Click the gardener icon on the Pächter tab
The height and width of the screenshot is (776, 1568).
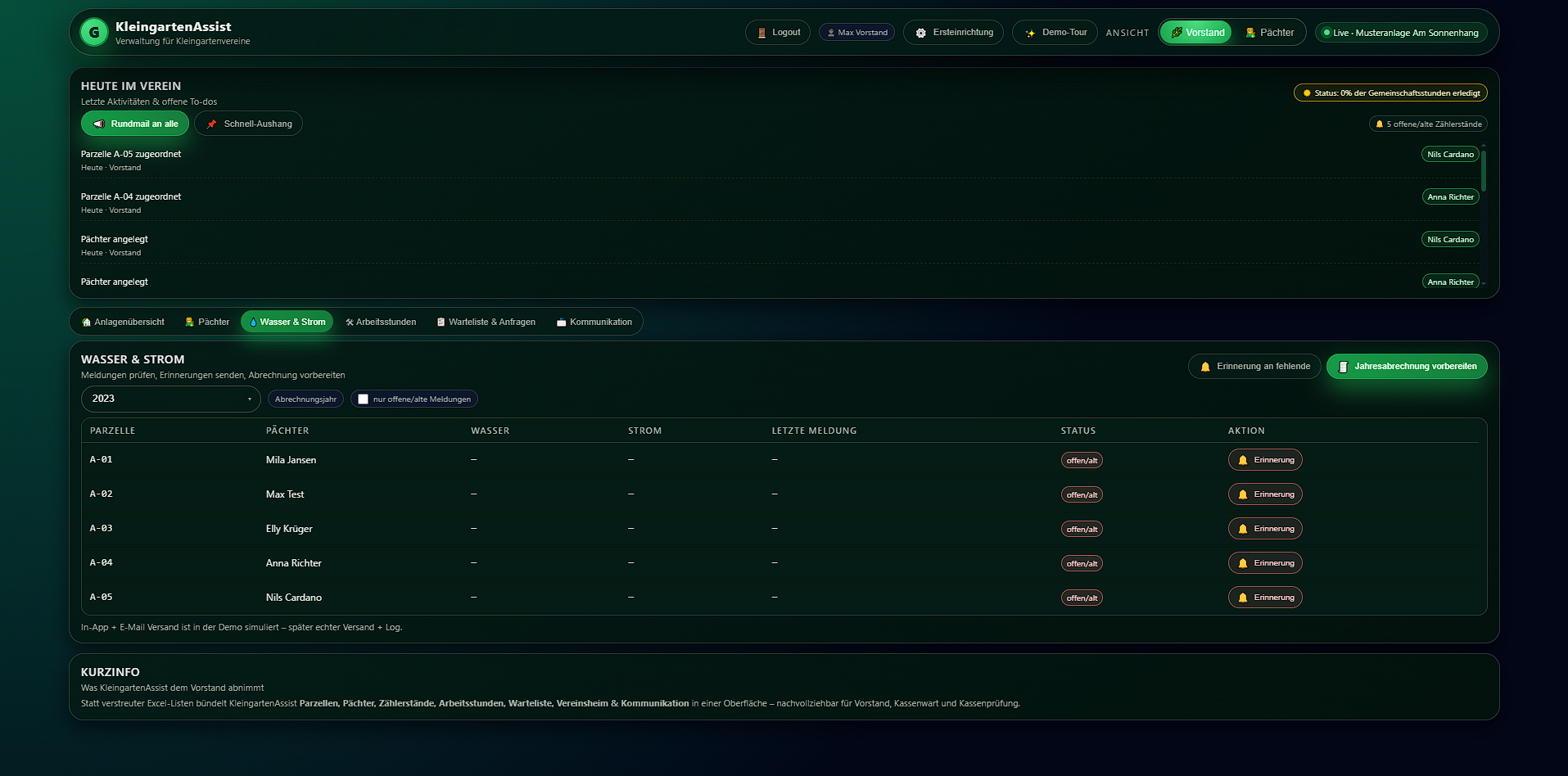pyautogui.click(x=190, y=322)
